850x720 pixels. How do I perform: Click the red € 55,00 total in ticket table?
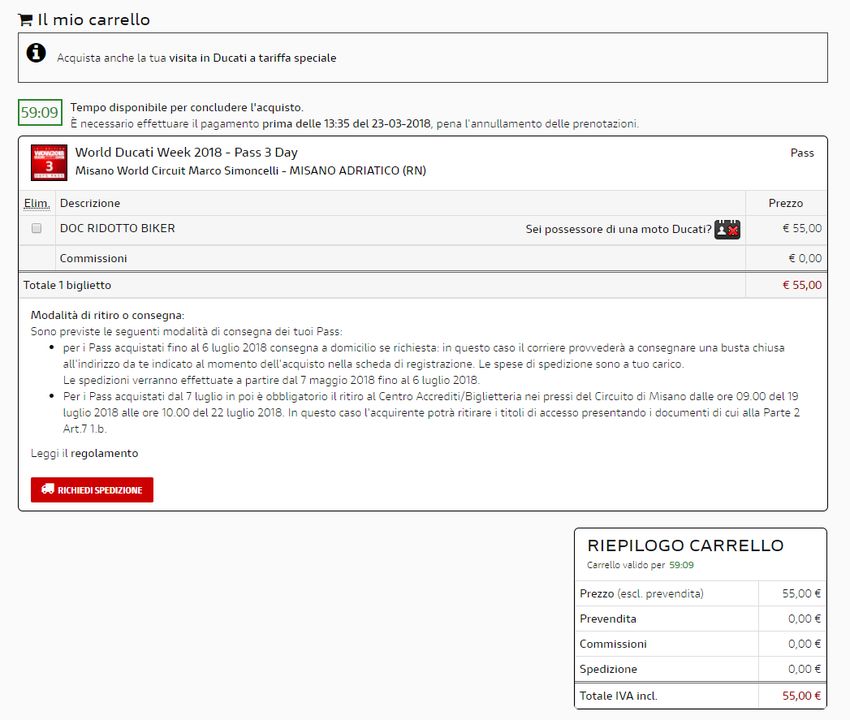pyautogui.click(x=802, y=285)
